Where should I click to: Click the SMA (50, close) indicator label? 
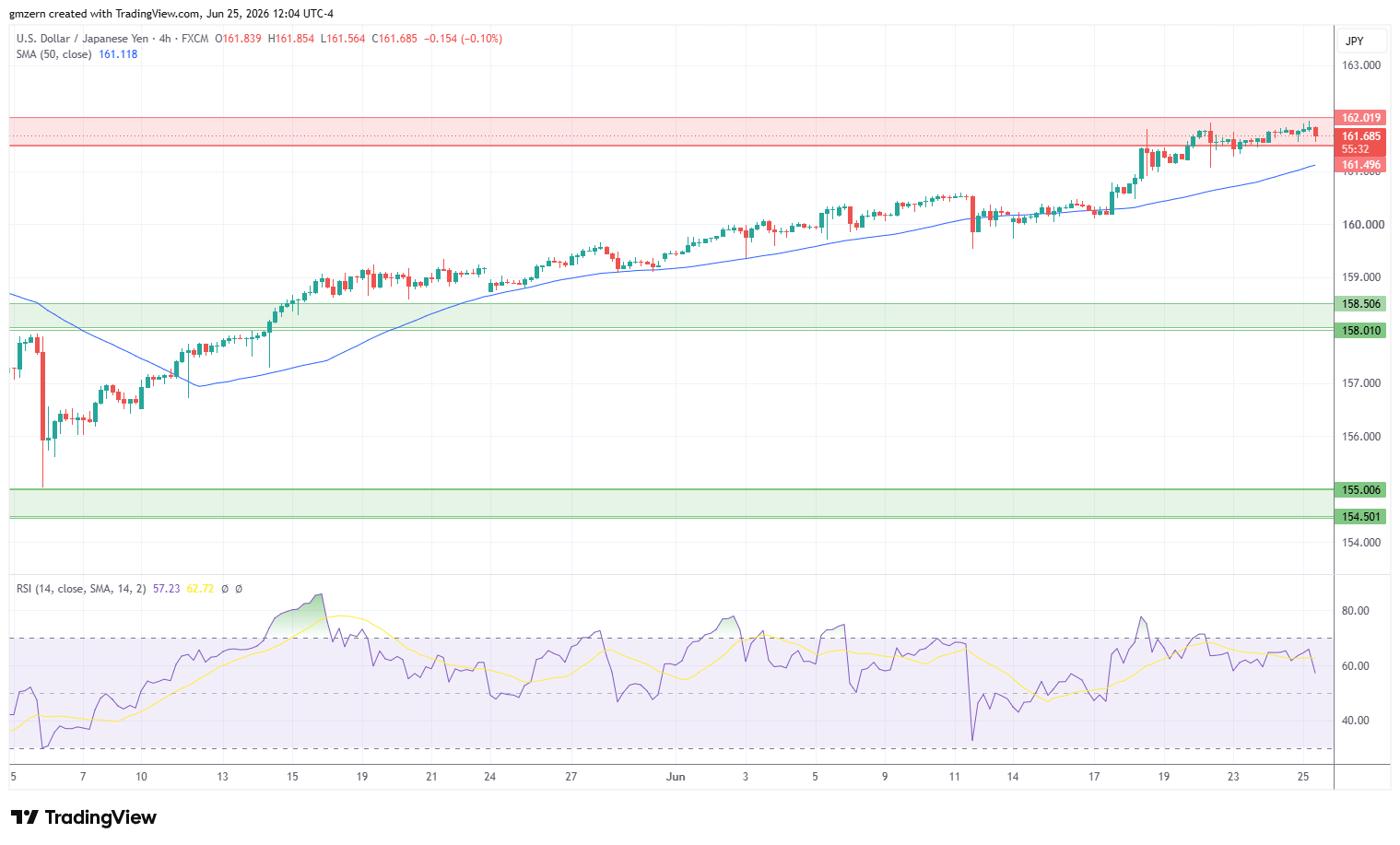click(54, 54)
